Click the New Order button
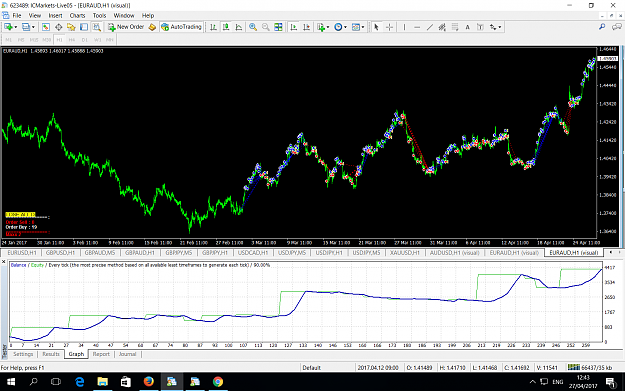Viewport: 625px width, 391px height. pyautogui.click(x=126, y=27)
